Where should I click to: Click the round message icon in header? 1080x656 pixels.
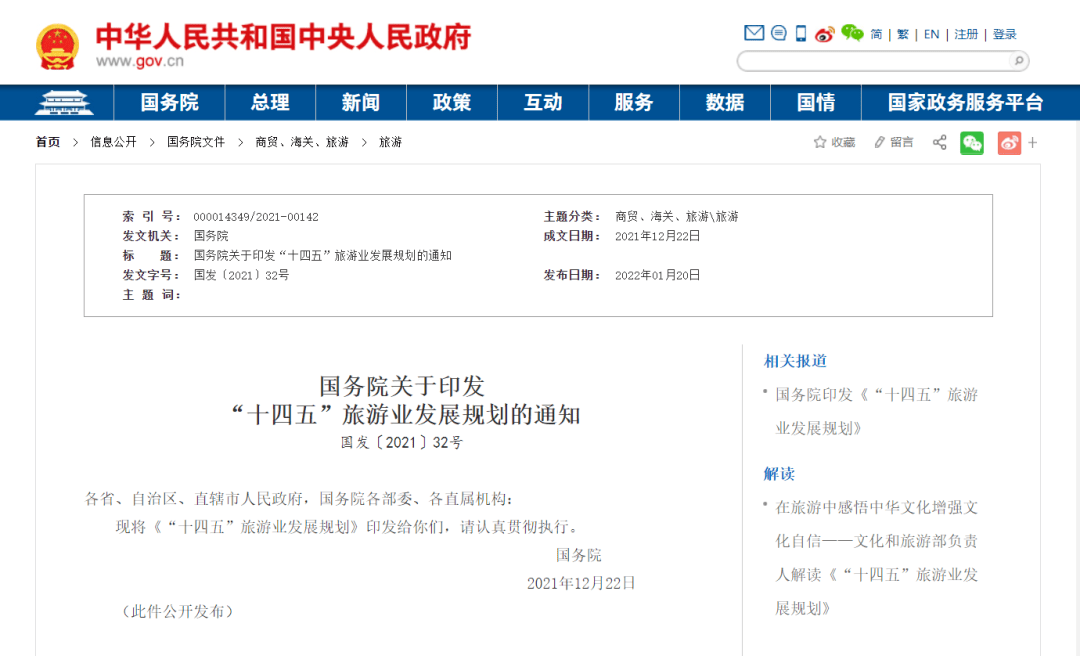778,33
